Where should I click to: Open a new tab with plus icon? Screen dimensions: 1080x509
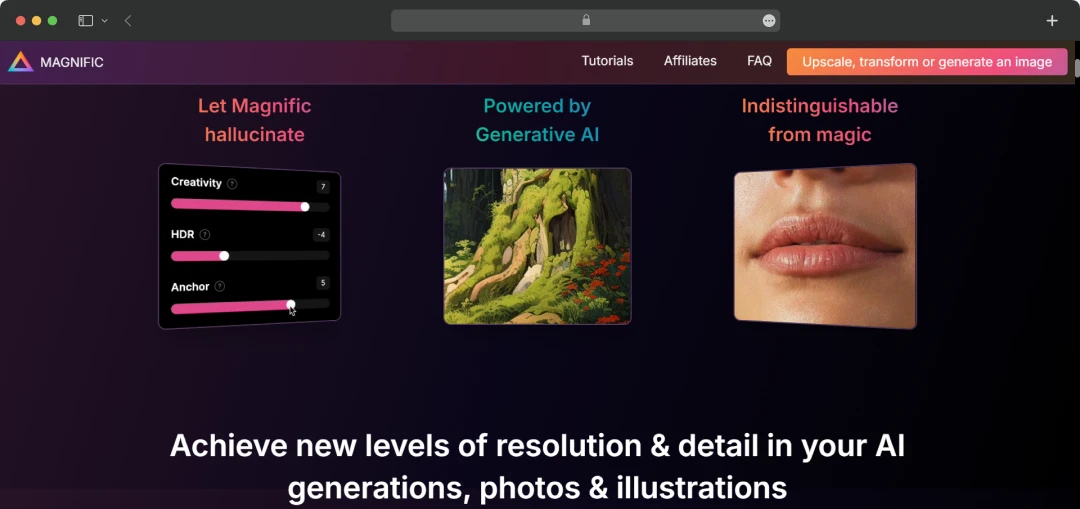coord(1052,21)
